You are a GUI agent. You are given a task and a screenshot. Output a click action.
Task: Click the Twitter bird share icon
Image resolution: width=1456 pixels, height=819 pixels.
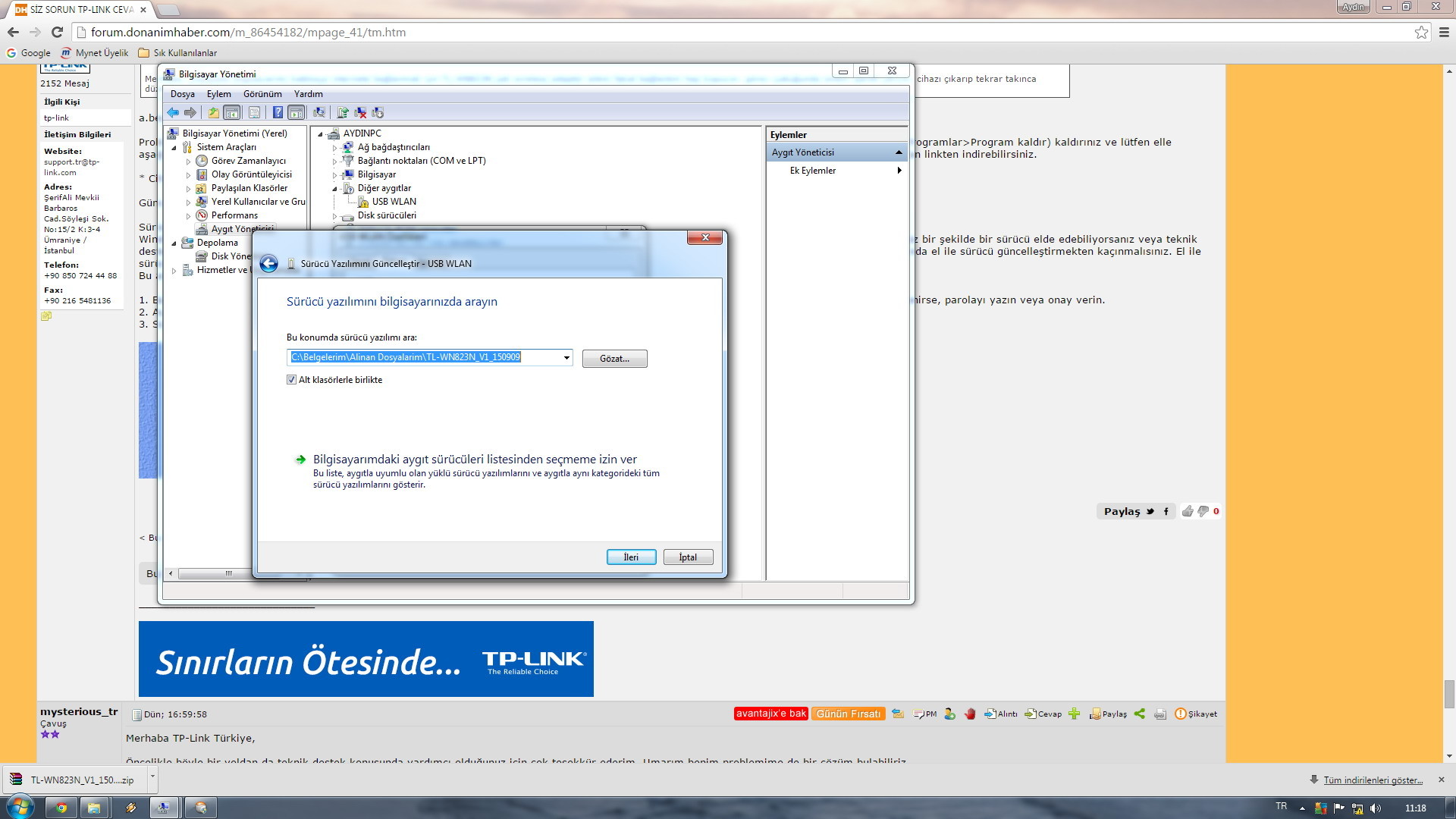(x=1150, y=511)
